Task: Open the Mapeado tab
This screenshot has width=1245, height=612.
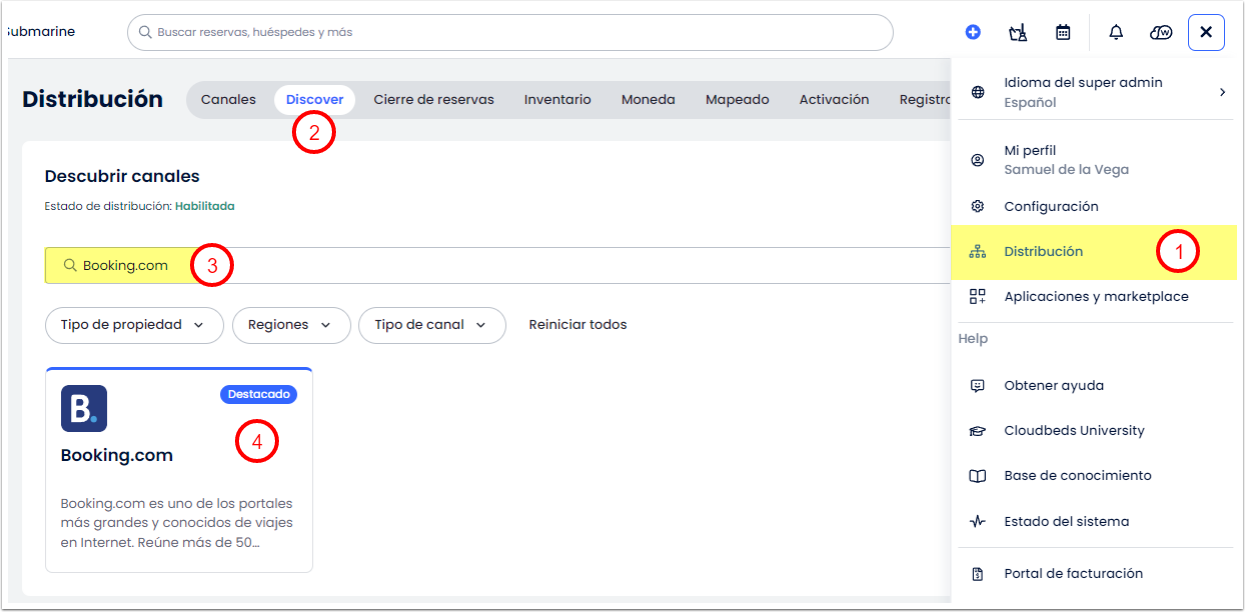Action: tap(737, 100)
